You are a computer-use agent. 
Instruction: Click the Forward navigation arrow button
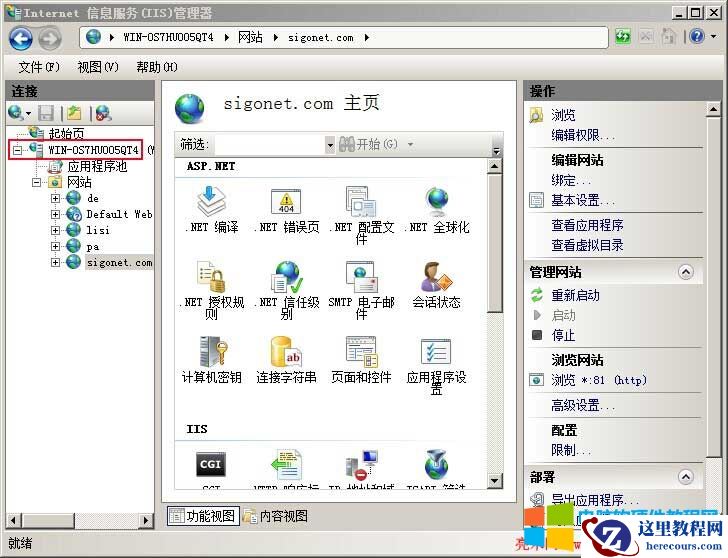[x=50, y=39]
